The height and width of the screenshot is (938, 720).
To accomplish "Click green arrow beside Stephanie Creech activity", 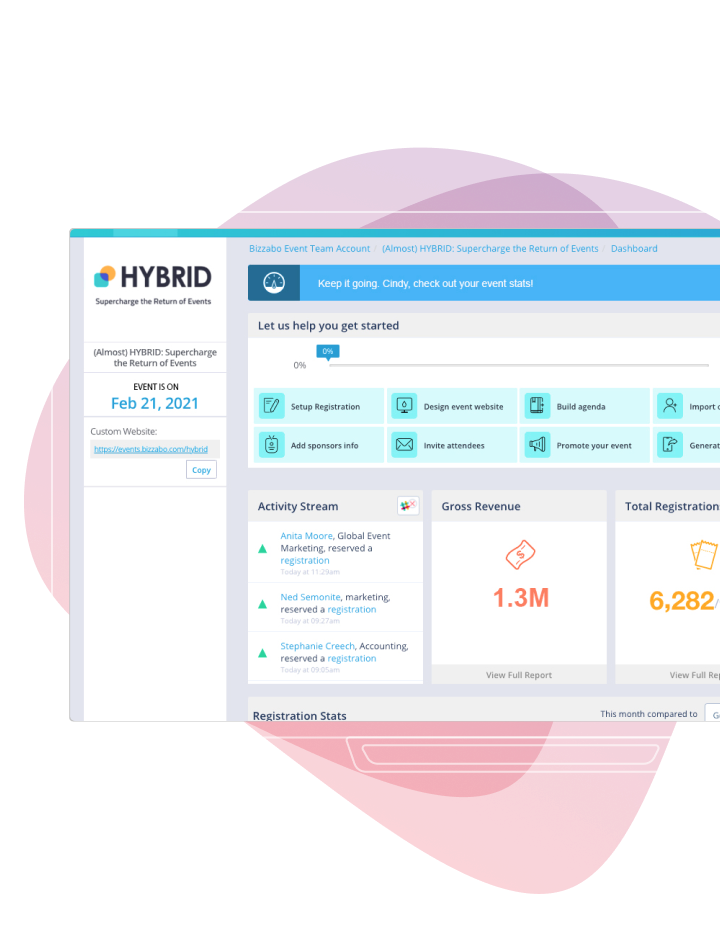I will tap(262, 653).
